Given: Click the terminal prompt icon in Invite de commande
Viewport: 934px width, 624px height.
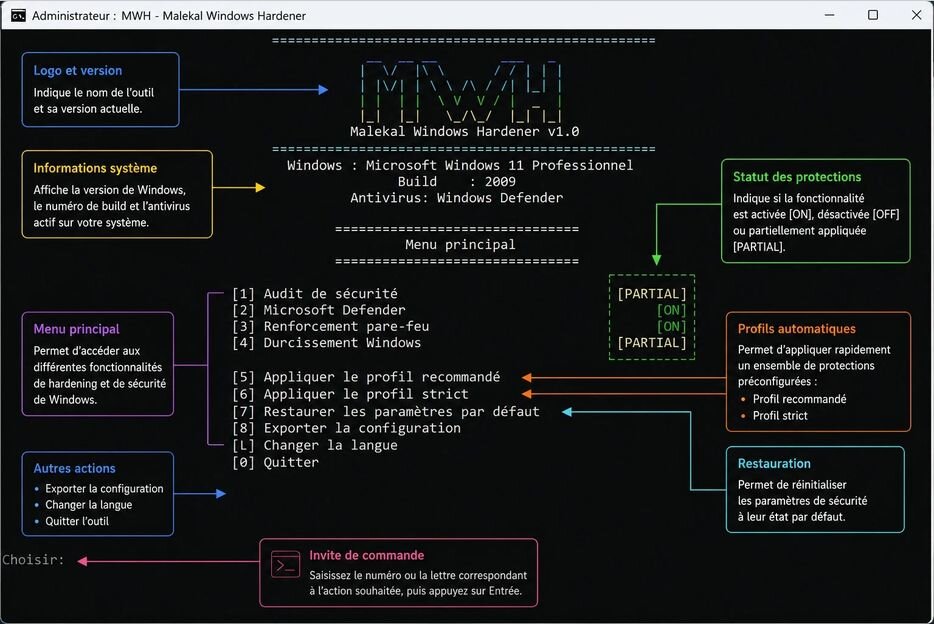Looking at the screenshot, I should coord(285,564).
